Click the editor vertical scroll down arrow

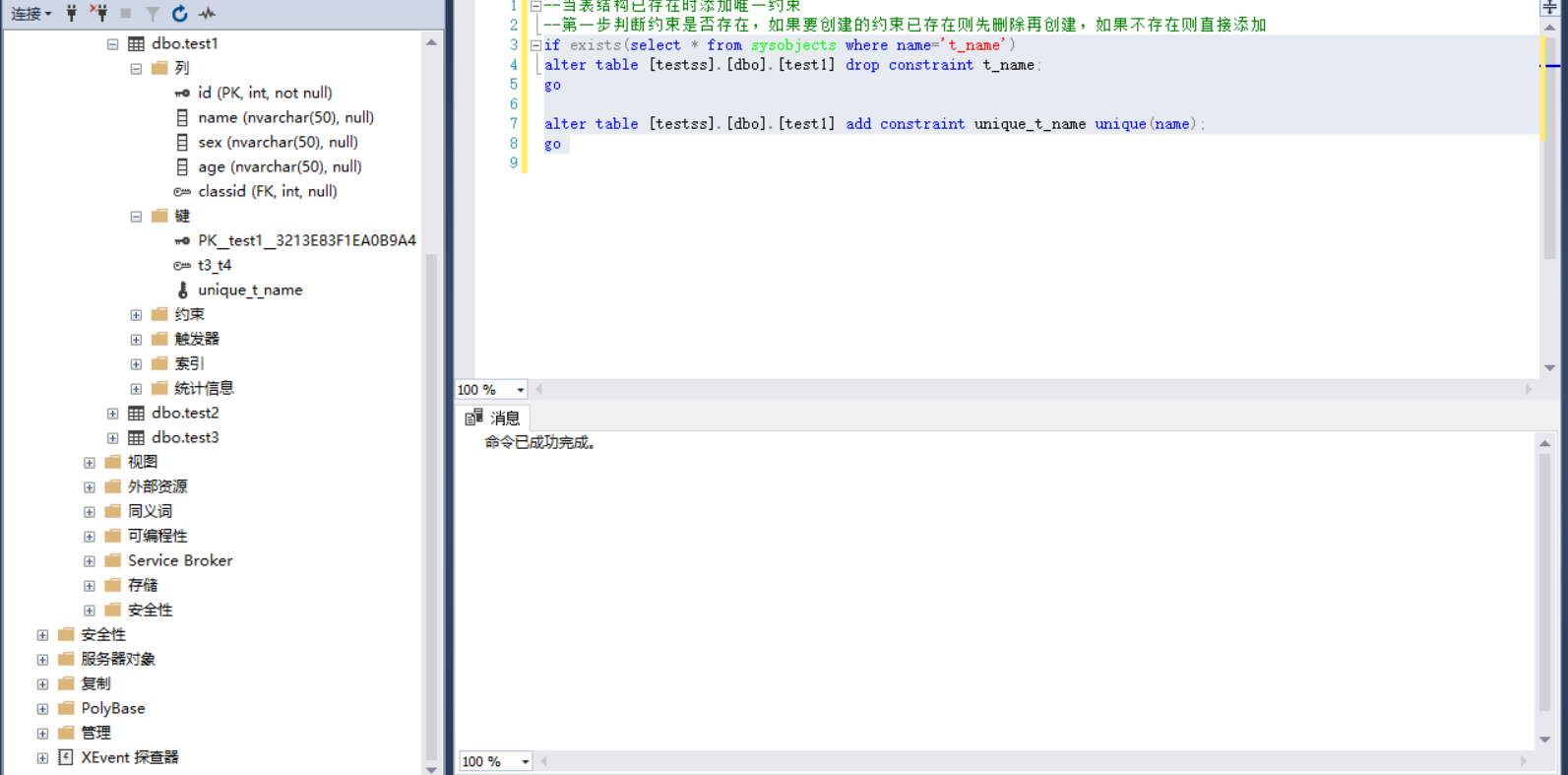click(x=1549, y=368)
